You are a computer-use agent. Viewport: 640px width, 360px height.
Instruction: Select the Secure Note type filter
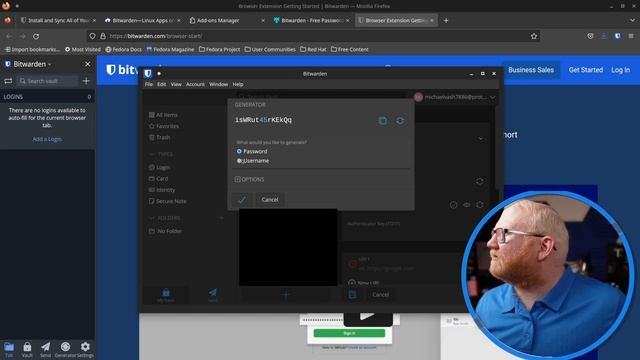[168, 201]
